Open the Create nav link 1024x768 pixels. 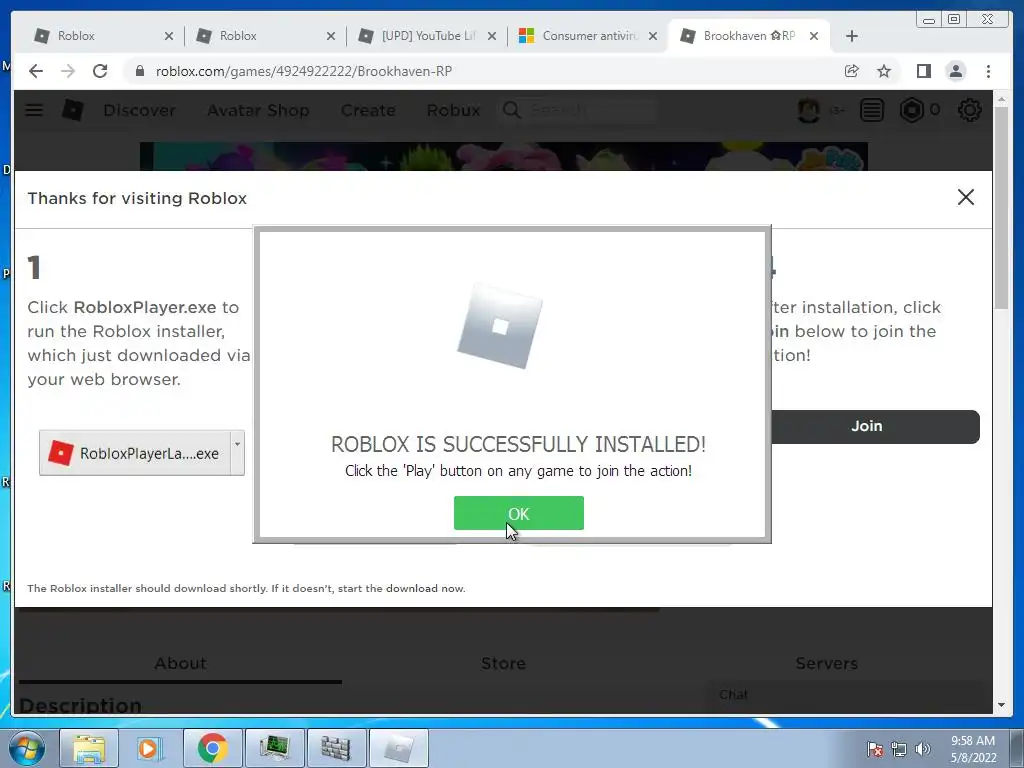pyautogui.click(x=368, y=110)
